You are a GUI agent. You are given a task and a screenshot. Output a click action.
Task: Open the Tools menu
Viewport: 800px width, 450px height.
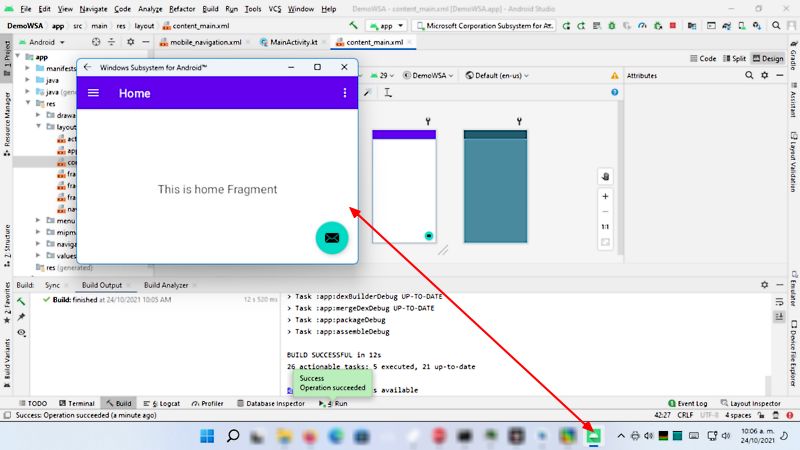point(253,9)
